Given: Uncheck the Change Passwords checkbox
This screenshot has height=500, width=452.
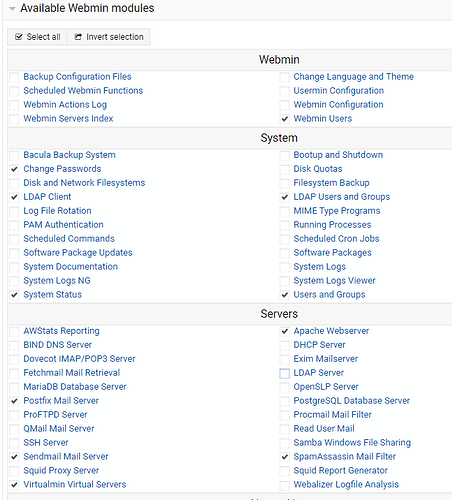Looking at the screenshot, I should pyautogui.click(x=14, y=169).
